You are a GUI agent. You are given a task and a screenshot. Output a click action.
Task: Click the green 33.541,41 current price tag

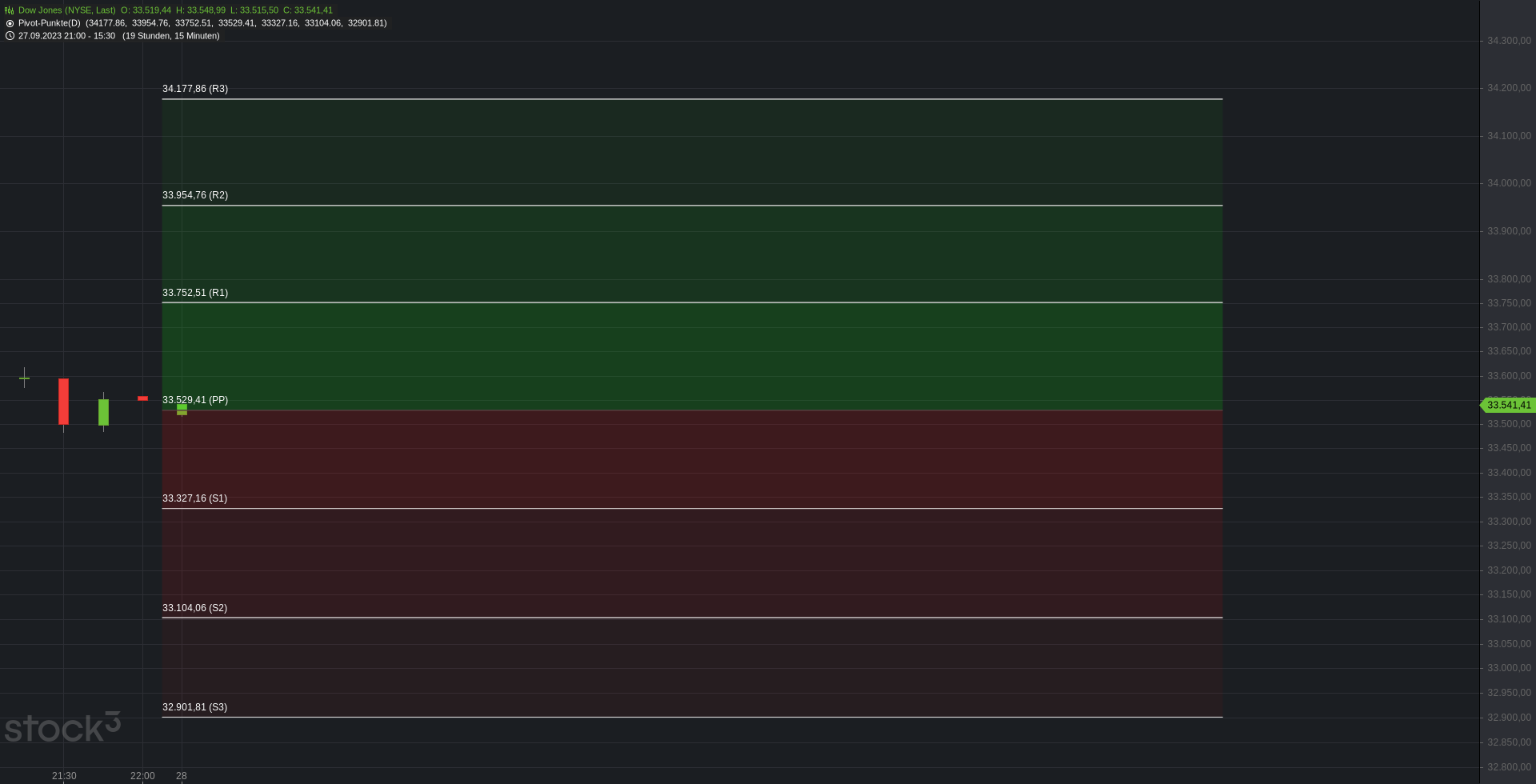click(1508, 406)
